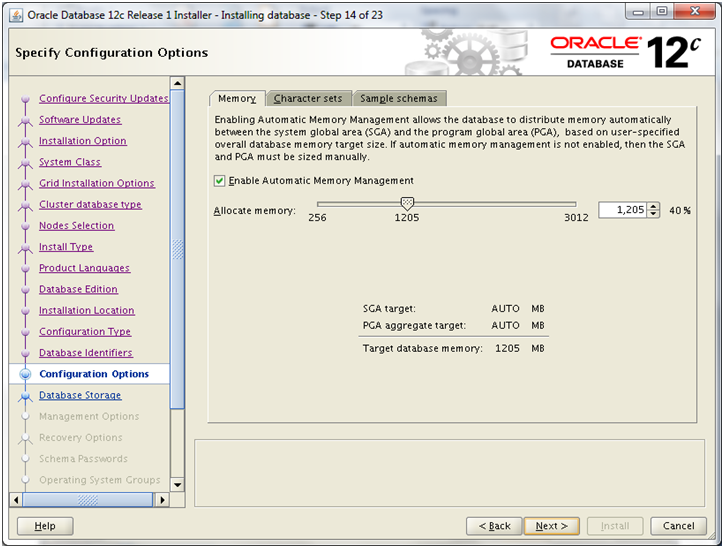The image size is (724, 548).
Task: Click the step marker beside Grid Installation Options
Action: click(25, 184)
